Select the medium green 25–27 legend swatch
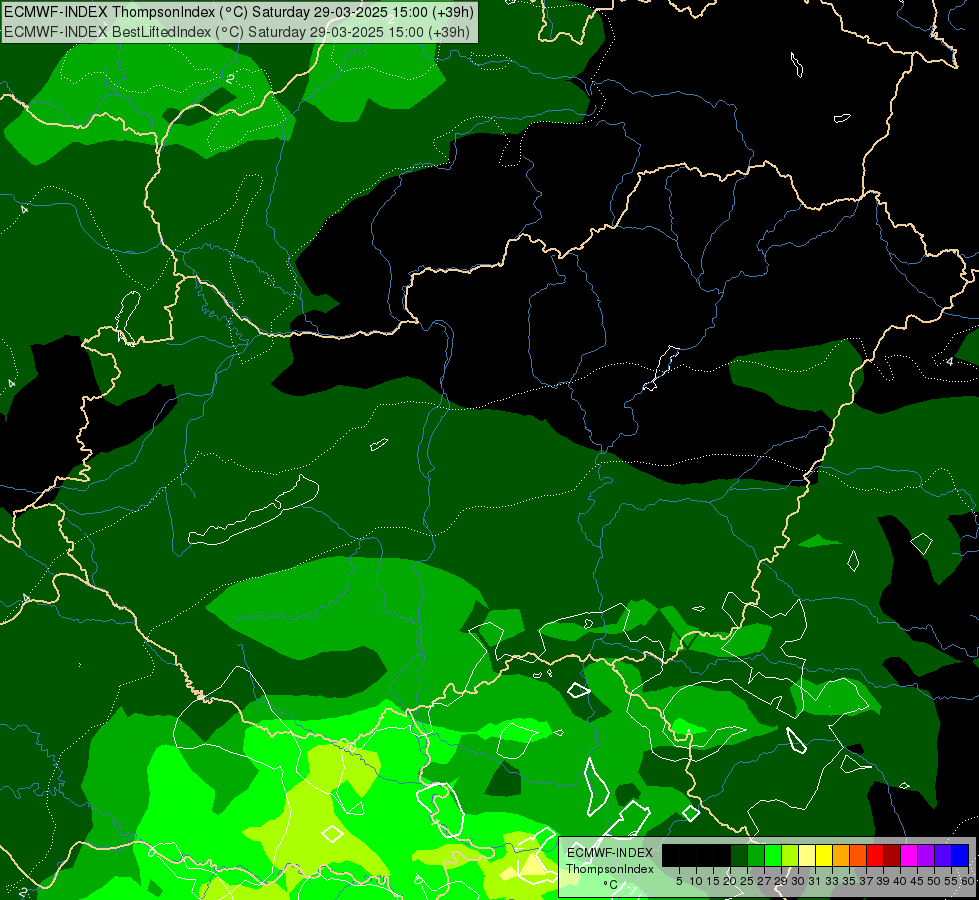Viewport: 979px width, 900px height. [x=756, y=855]
